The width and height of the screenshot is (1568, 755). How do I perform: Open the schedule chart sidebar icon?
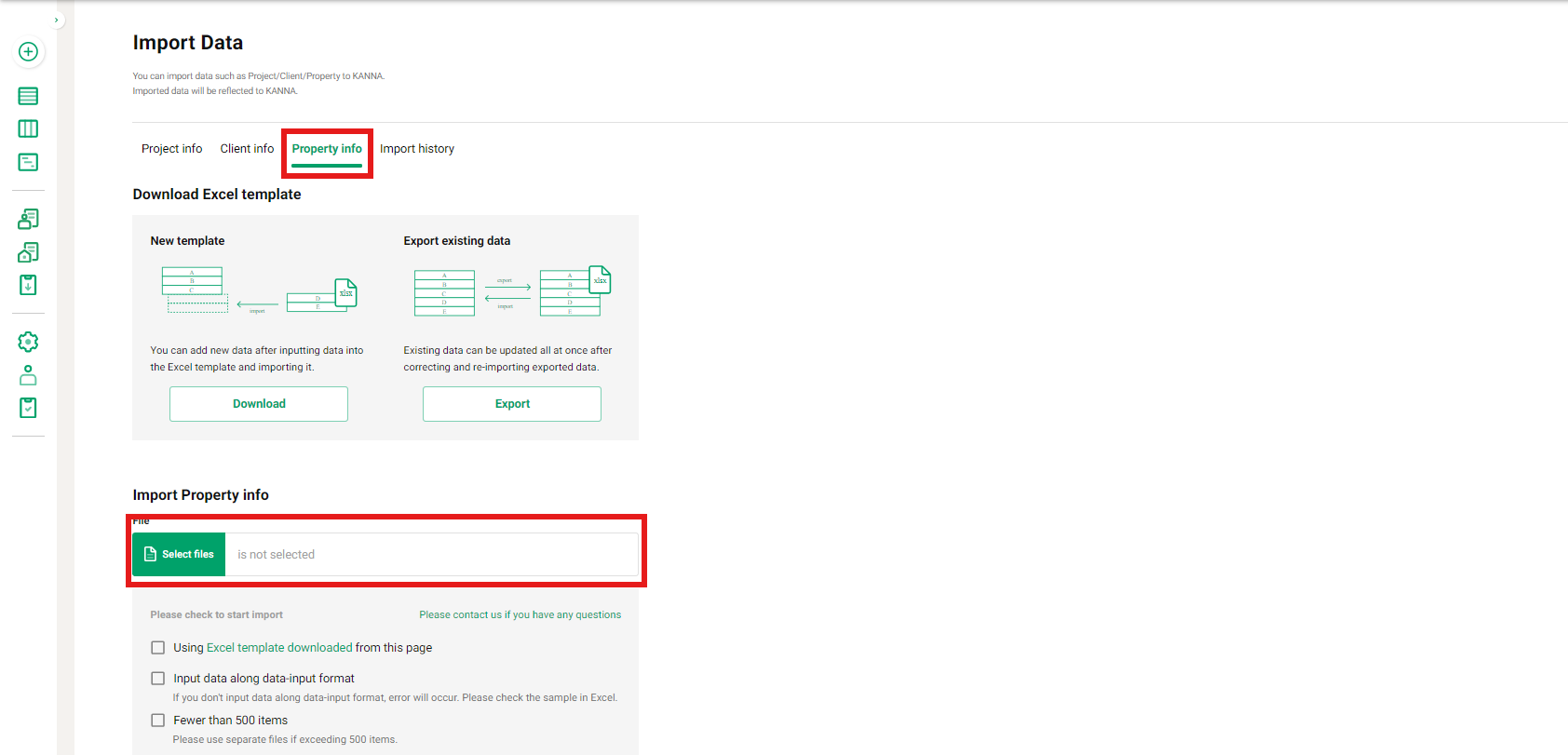(x=28, y=162)
